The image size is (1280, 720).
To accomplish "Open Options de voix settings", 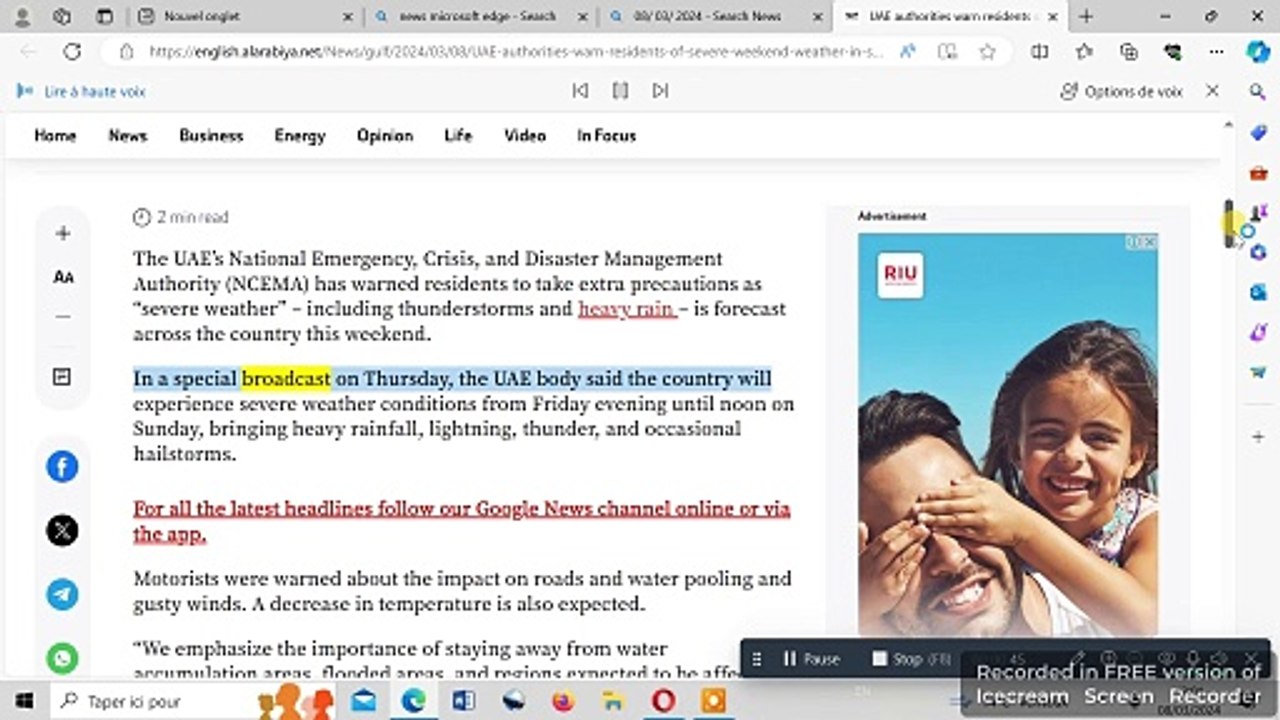I will pyautogui.click(x=1121, y=91).
